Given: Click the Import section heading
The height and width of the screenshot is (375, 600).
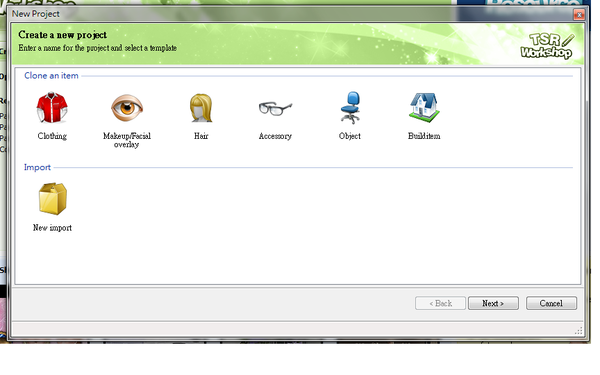Looking at the screenshot, I should pyautogui.click(x=37, y=167).
